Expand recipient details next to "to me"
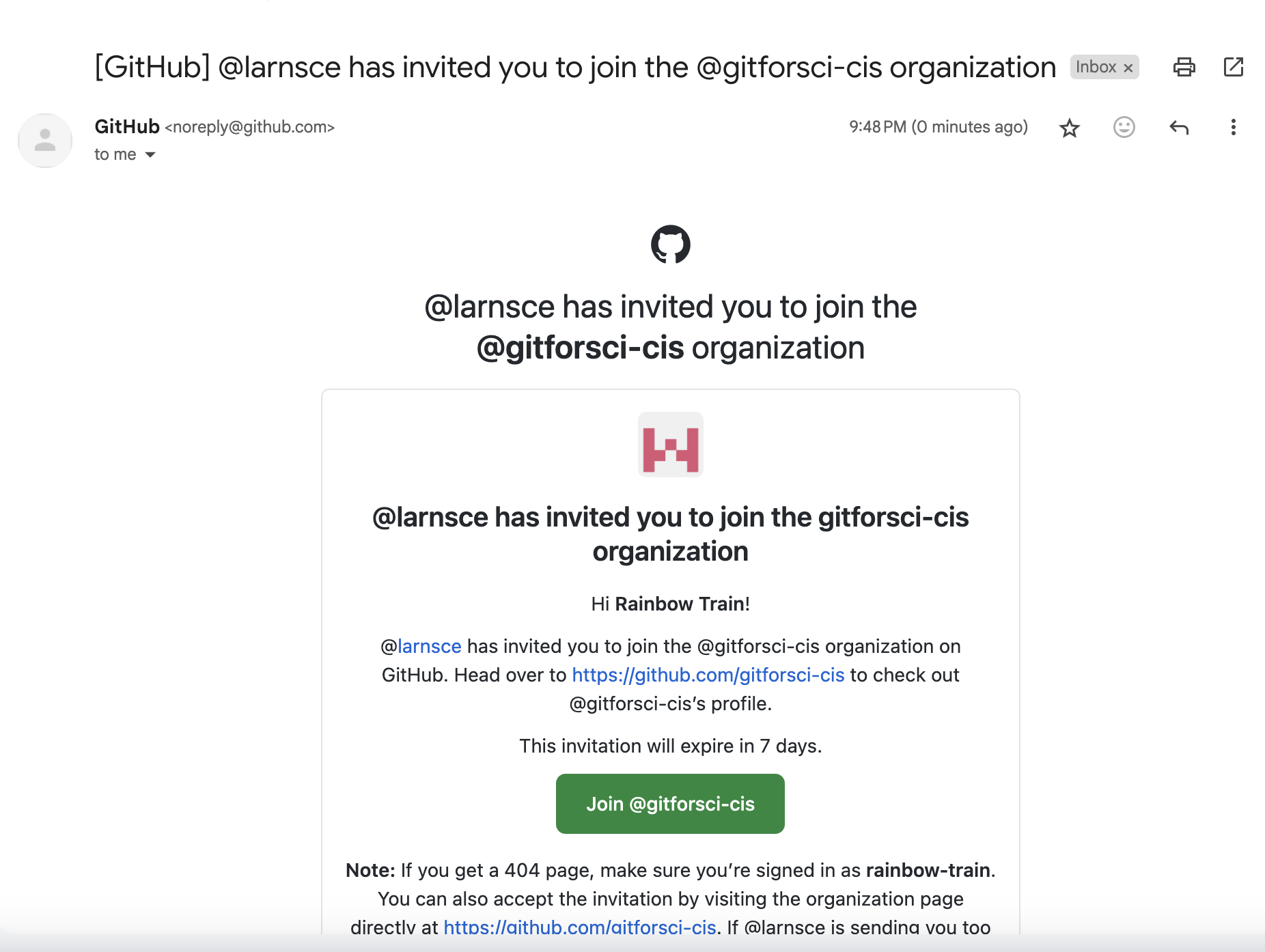The image size is (1265, 952). [x=150, y=155]
